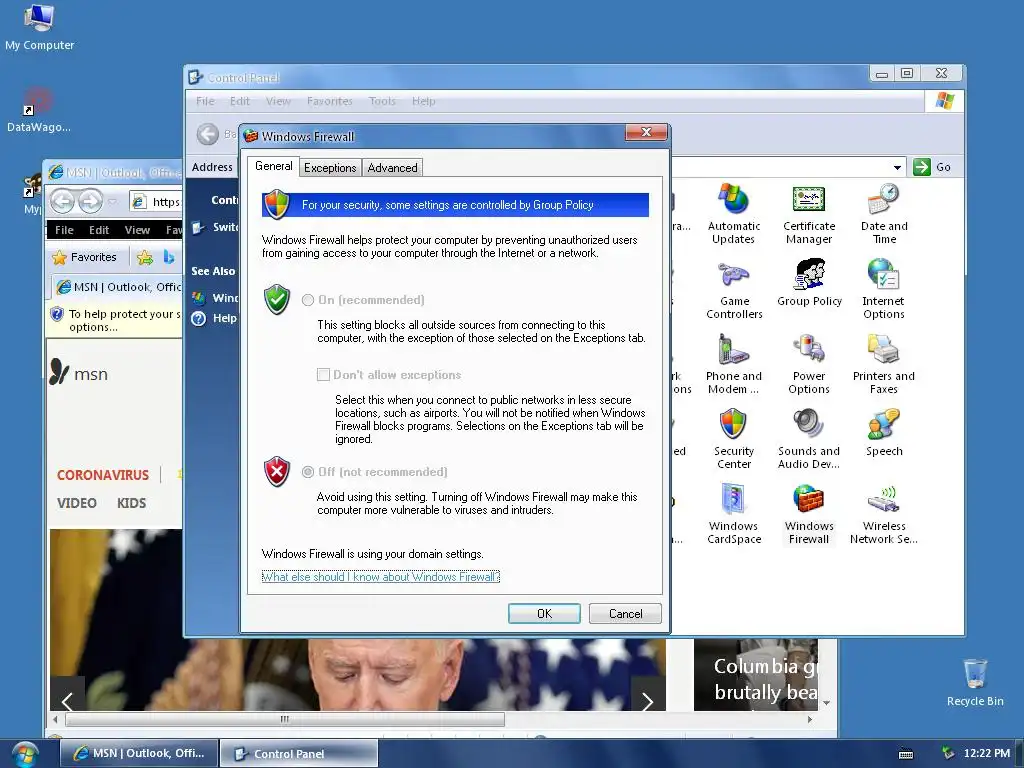Image resolution: width=1024 pixels, height=768 pixels.
Task: Check Don't allow exceptions checkbox
Action: click(x=323, y=374)
